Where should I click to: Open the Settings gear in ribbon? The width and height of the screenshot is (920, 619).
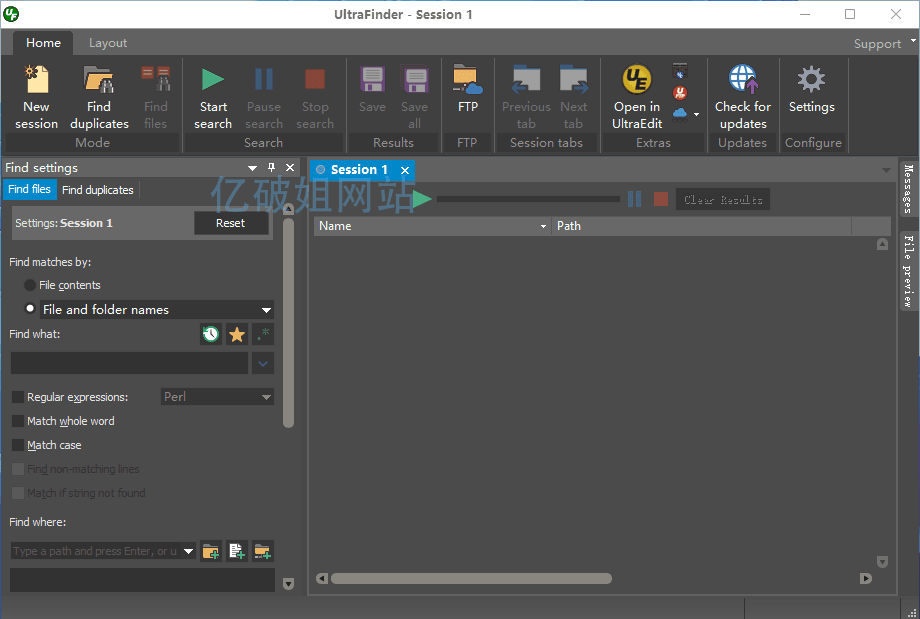tap(811, 89)
